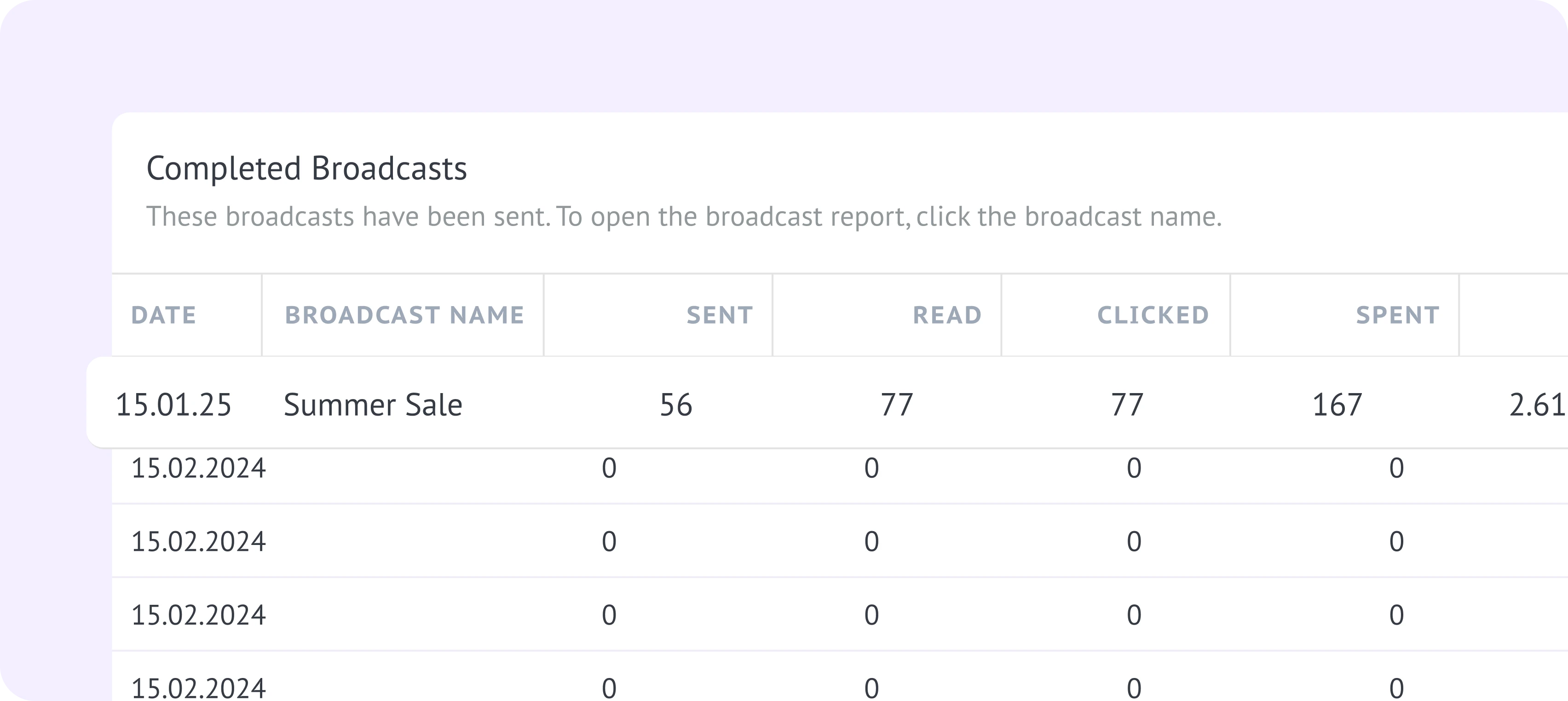
Task: Select the 15.01.25 date cell
Action: coord(173,405)
